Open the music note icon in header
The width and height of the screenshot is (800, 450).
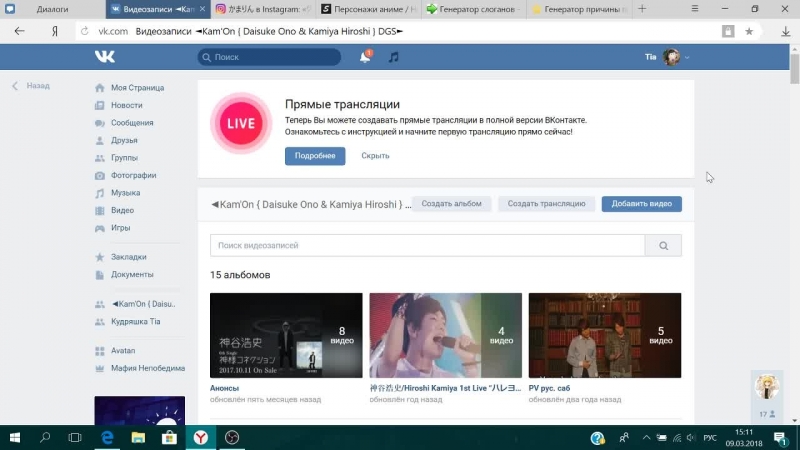coord(393,57)
